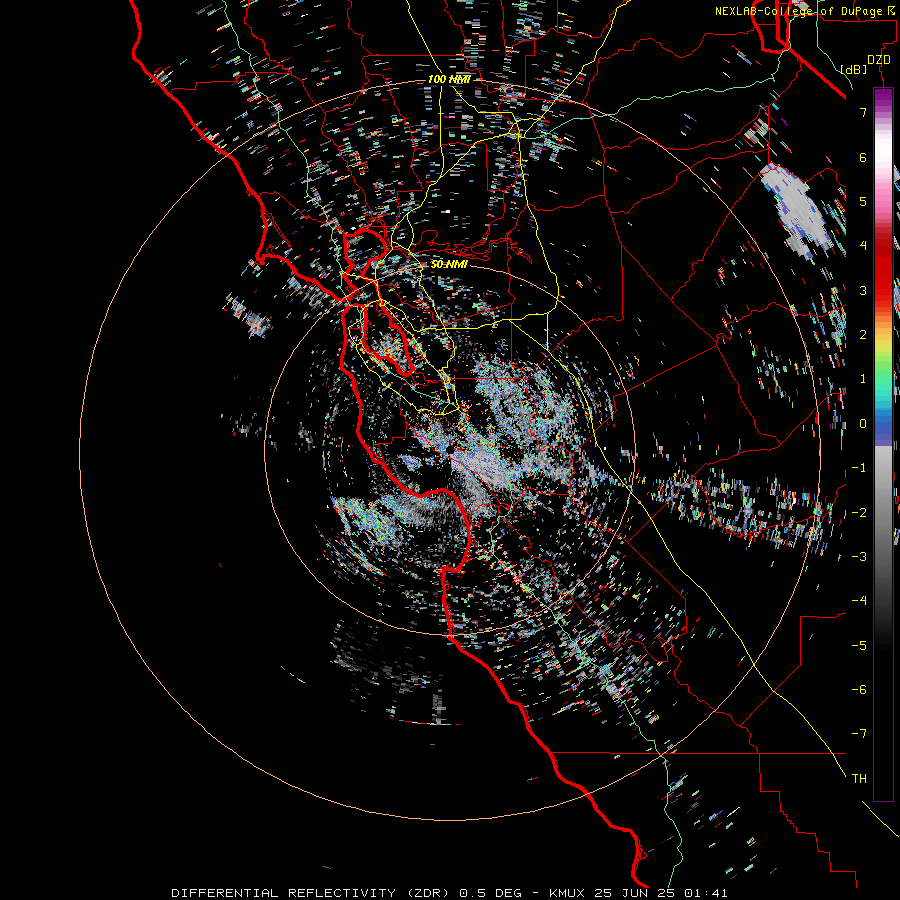900x900 pixels.
Task: Select the "-7" value on the color scale
Action: [x=859, y=734]
